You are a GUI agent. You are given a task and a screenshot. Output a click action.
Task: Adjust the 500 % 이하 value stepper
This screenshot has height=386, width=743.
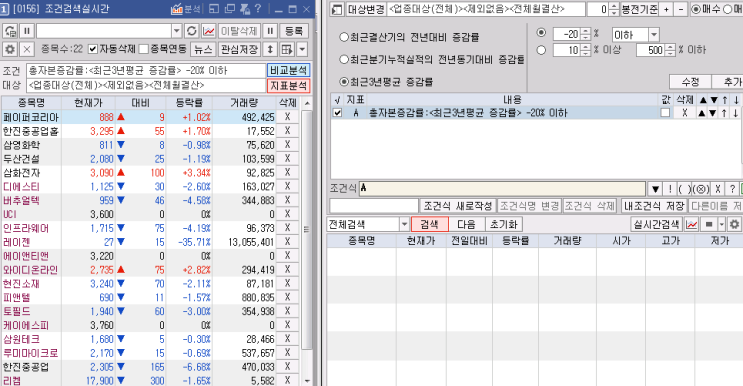(670, 50)
